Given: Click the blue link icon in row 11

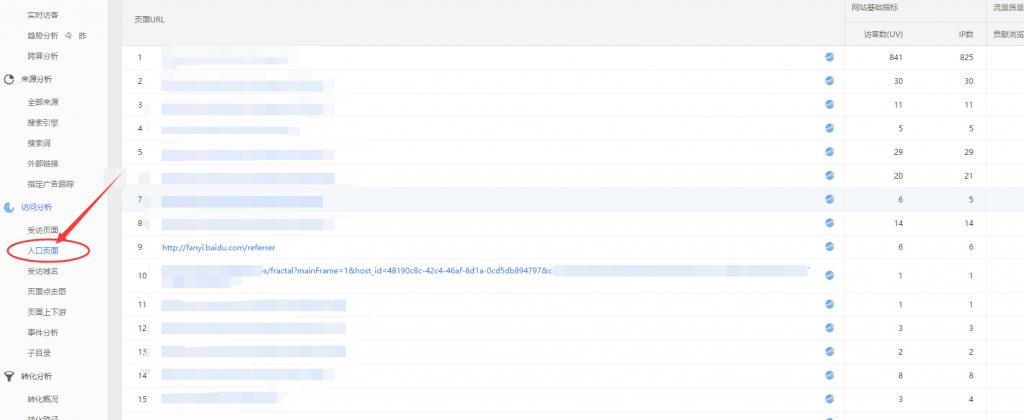Looking at the screenshot, I should 829,304.
